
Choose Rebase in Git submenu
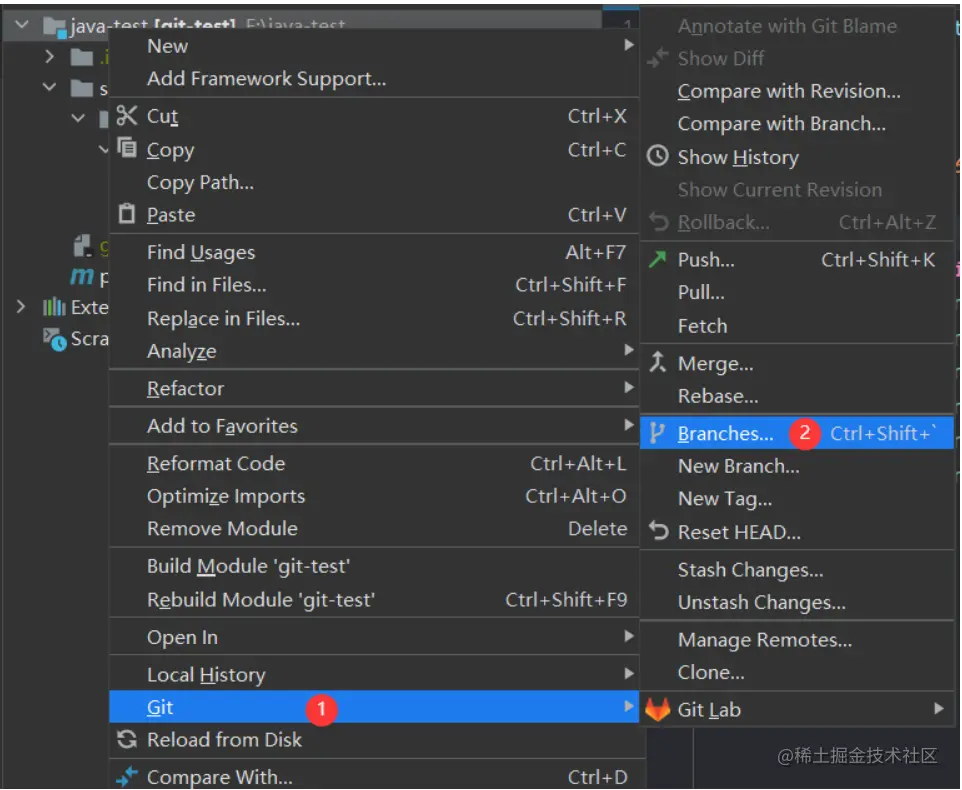coord(796,396)
